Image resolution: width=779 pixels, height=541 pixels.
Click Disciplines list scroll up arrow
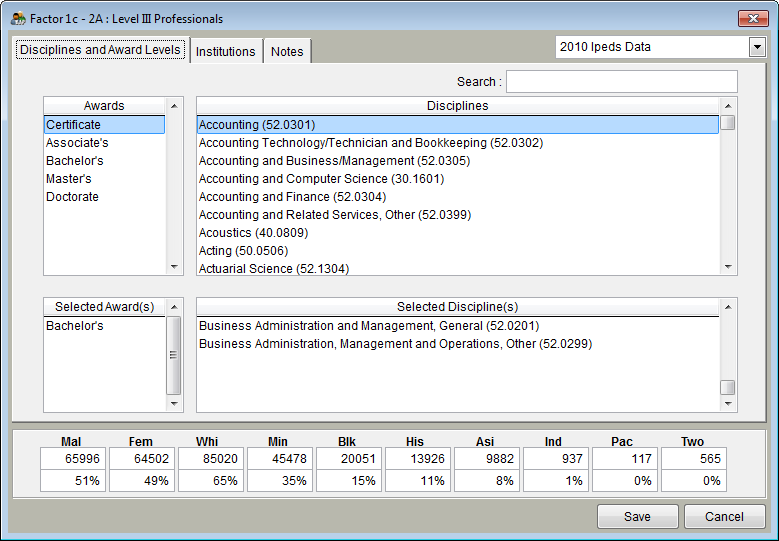pos(728,106)
